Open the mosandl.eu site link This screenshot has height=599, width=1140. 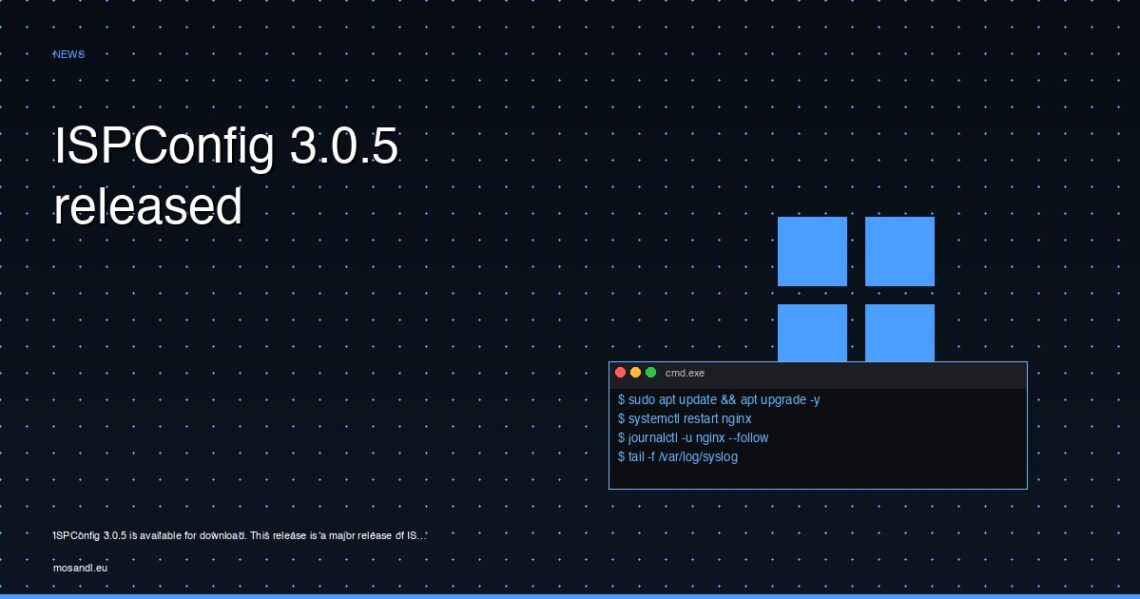click(80, 568)
